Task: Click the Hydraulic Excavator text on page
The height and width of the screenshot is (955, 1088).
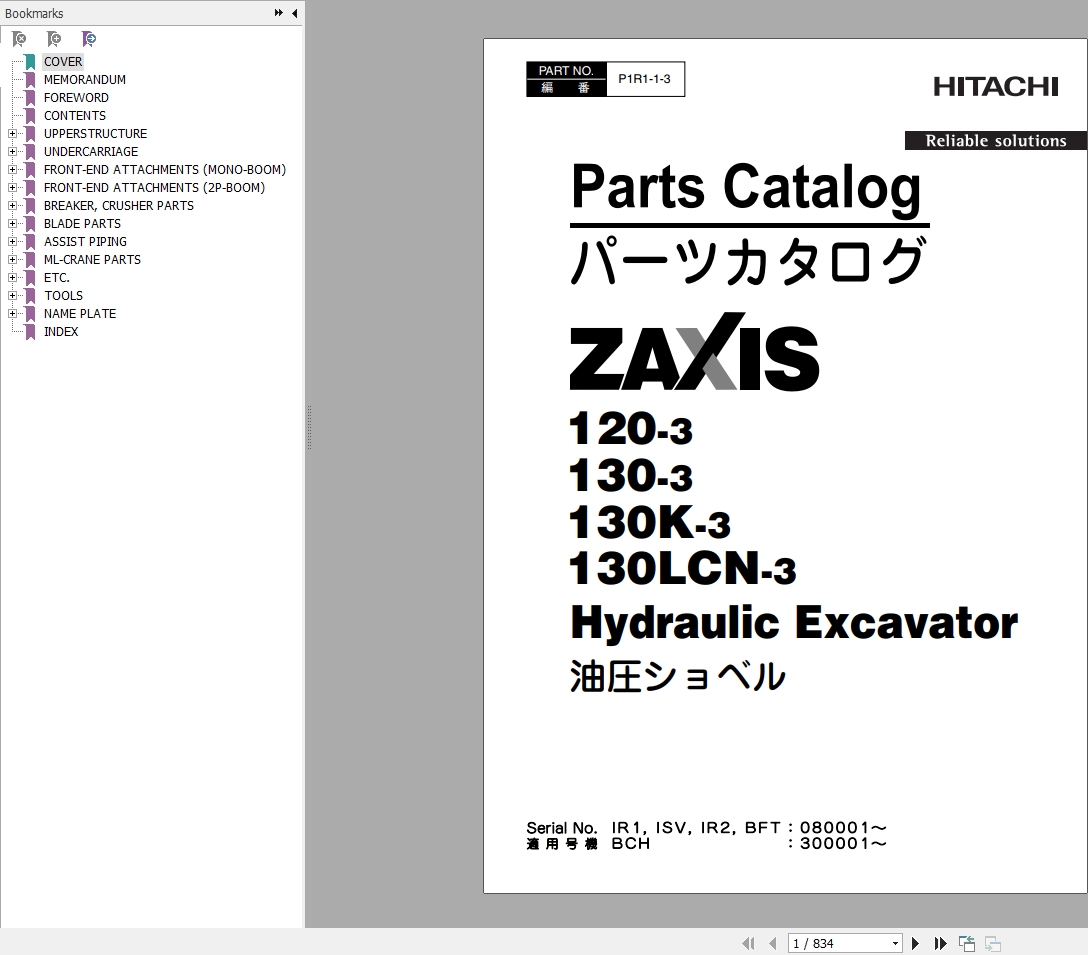Action: pos(794,623)
